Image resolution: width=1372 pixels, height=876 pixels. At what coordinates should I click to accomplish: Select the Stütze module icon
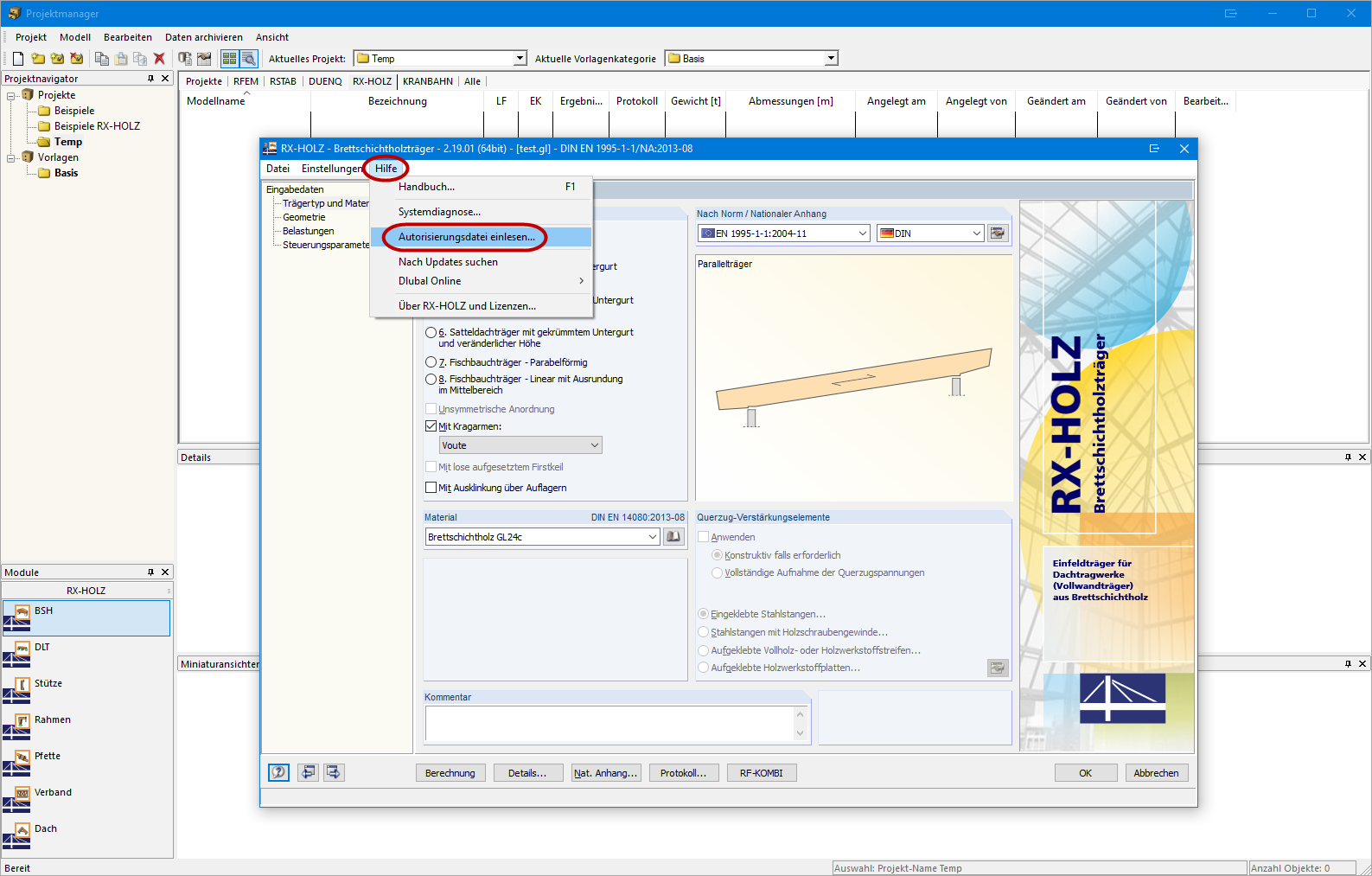click(17, 690)
